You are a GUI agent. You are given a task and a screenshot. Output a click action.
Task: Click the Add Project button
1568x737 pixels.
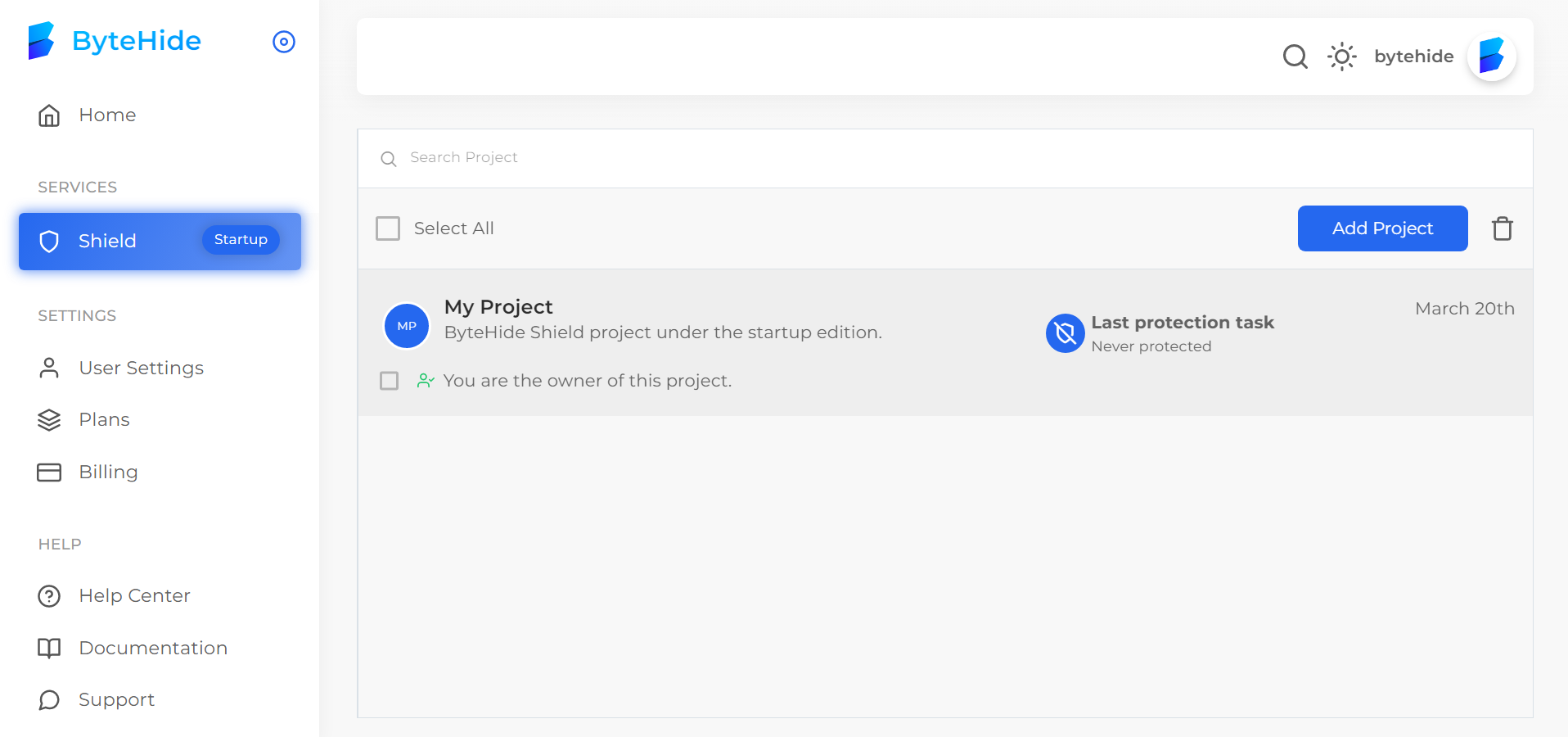point(1381,228)
